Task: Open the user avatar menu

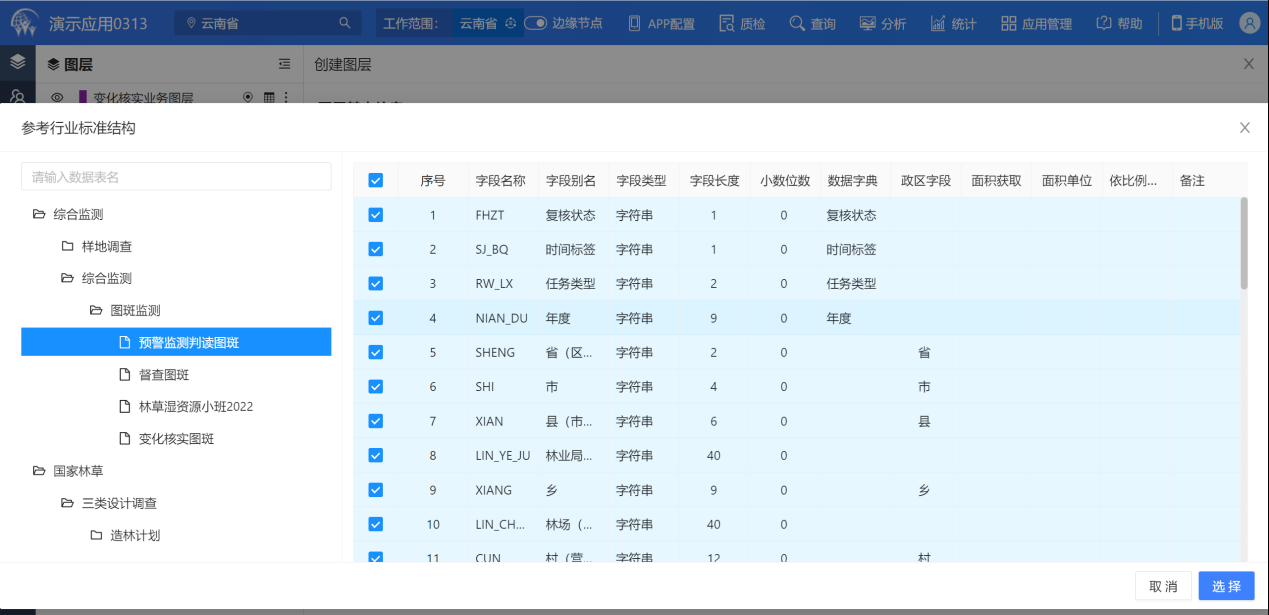Action: (1249, 23)
